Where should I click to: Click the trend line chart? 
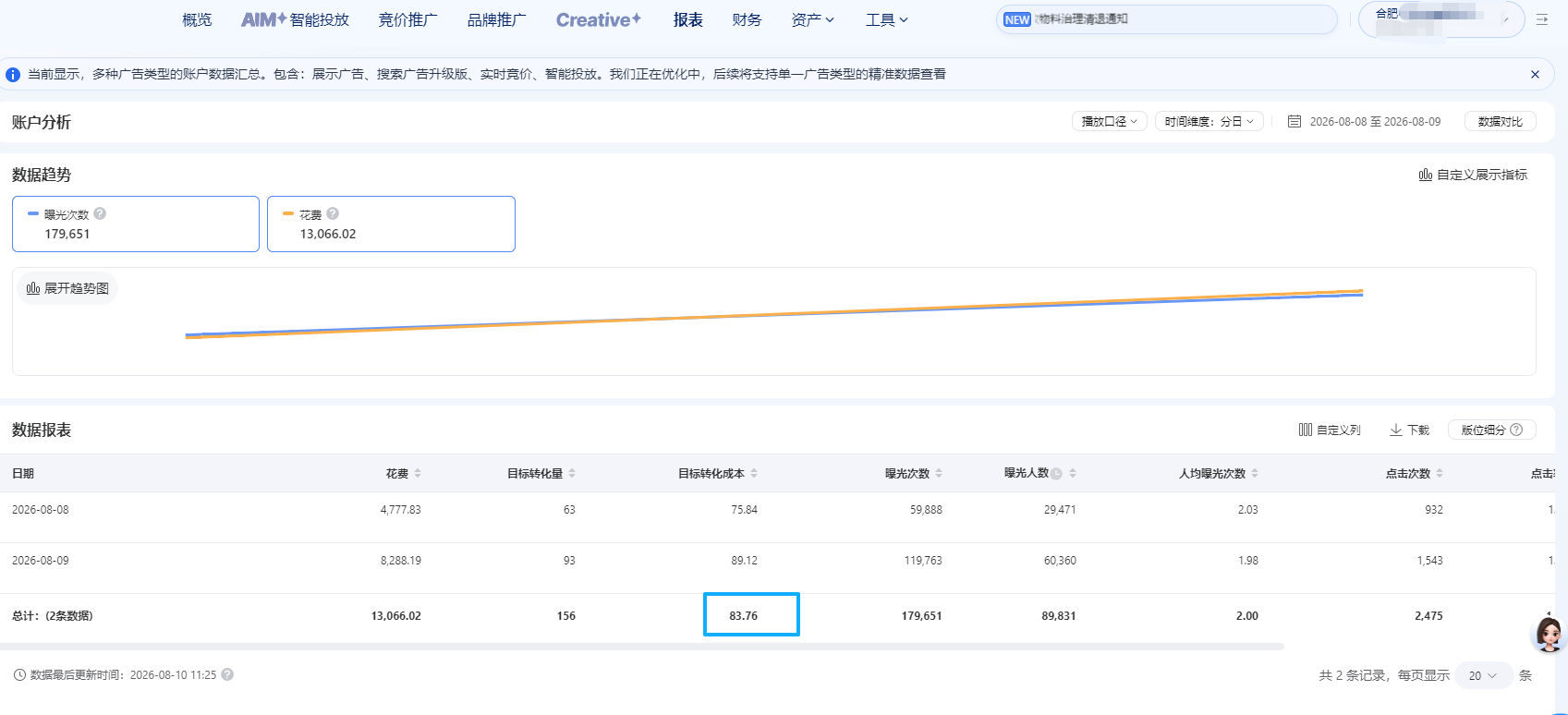tap(774, 315)
